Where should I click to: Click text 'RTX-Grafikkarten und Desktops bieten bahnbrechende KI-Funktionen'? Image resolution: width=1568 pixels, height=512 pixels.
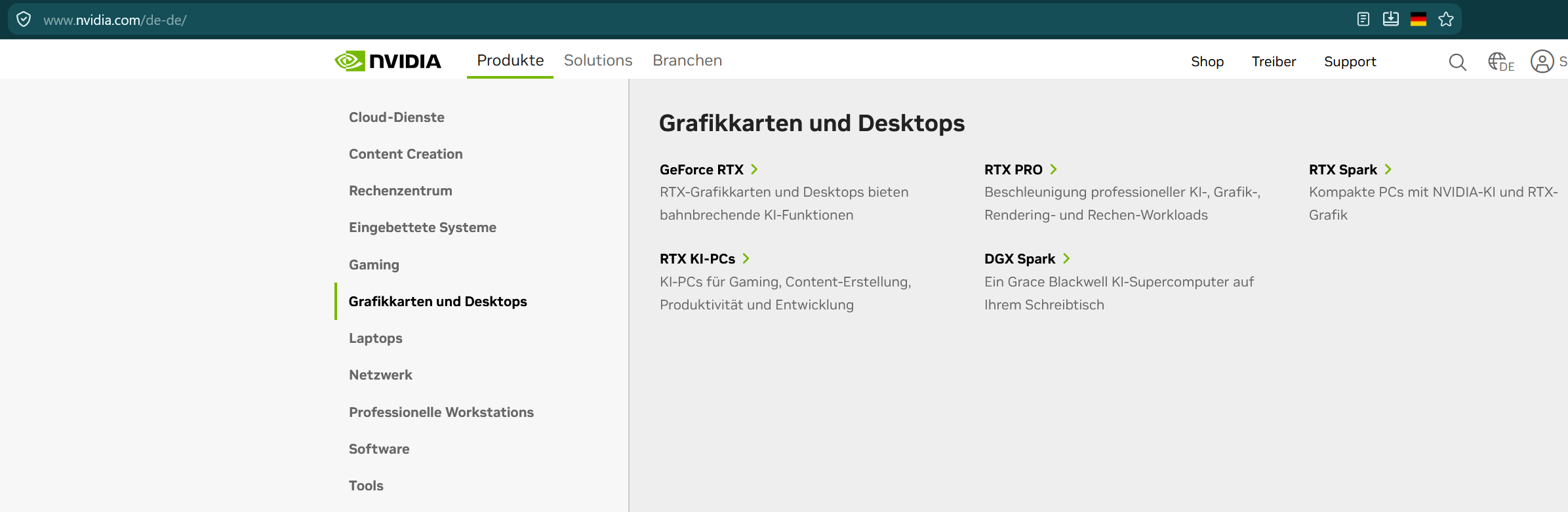[784, 203]
